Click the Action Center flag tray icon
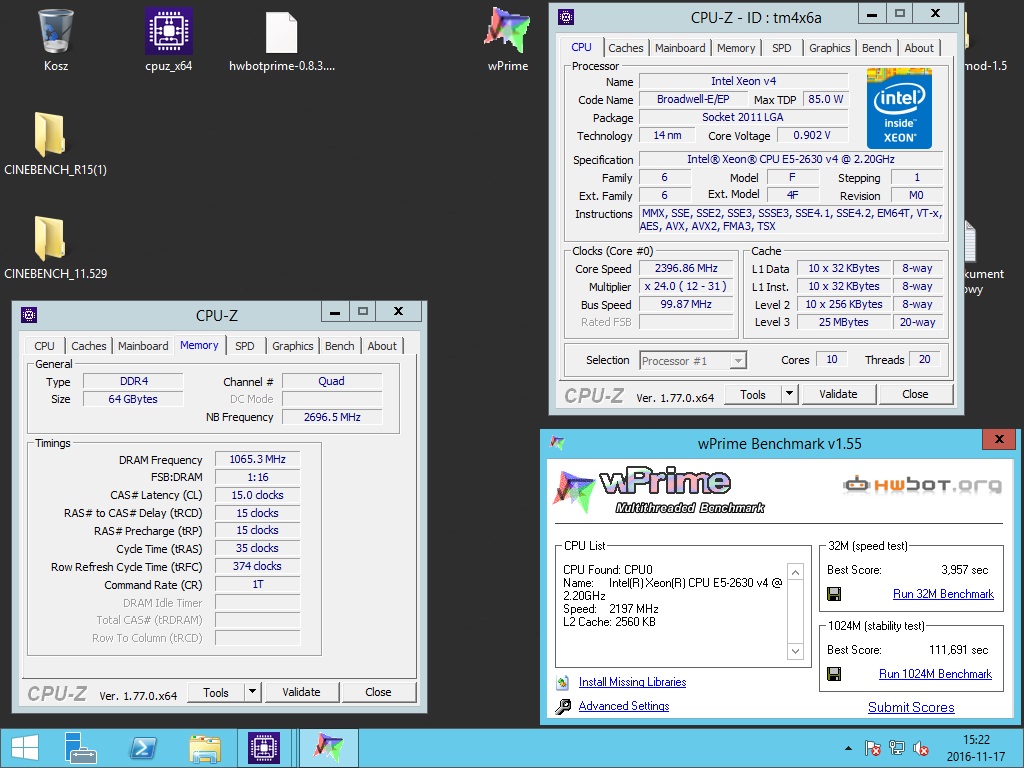This screenshot has width=1024, height=768. point(872,748)
